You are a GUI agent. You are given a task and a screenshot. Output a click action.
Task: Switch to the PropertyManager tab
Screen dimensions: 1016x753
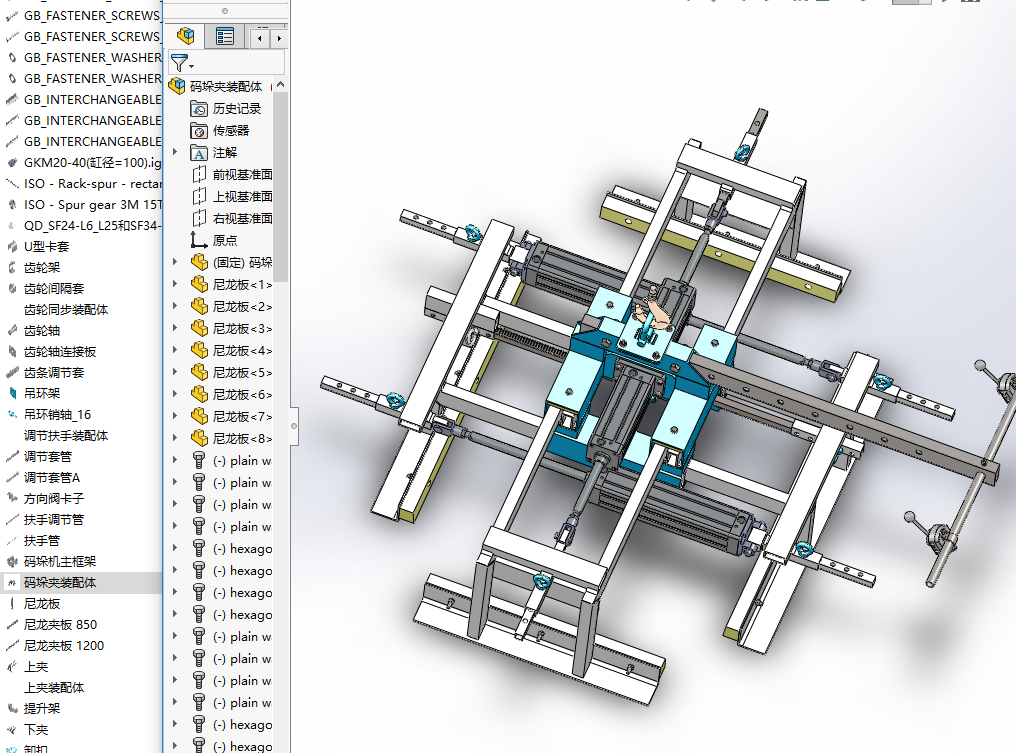coord(225,36)
